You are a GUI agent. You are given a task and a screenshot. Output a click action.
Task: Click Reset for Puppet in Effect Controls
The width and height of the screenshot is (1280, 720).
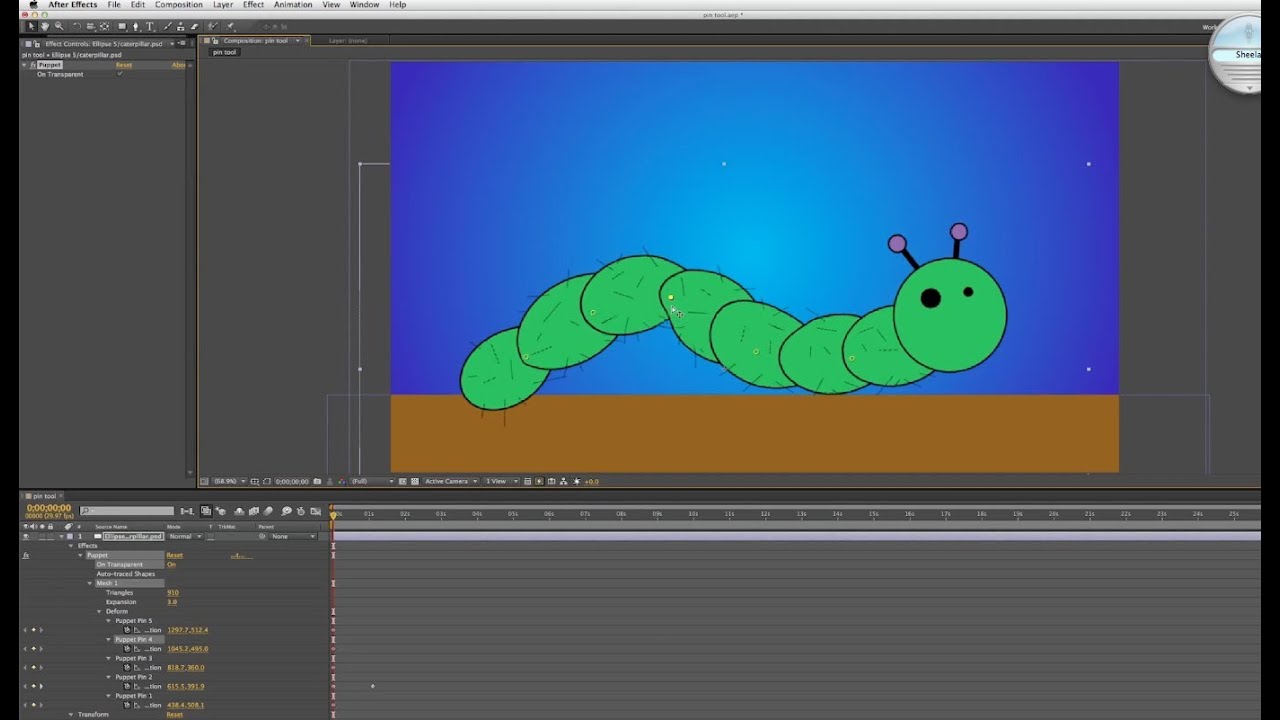pyautogui.click(x=123, y=65)
